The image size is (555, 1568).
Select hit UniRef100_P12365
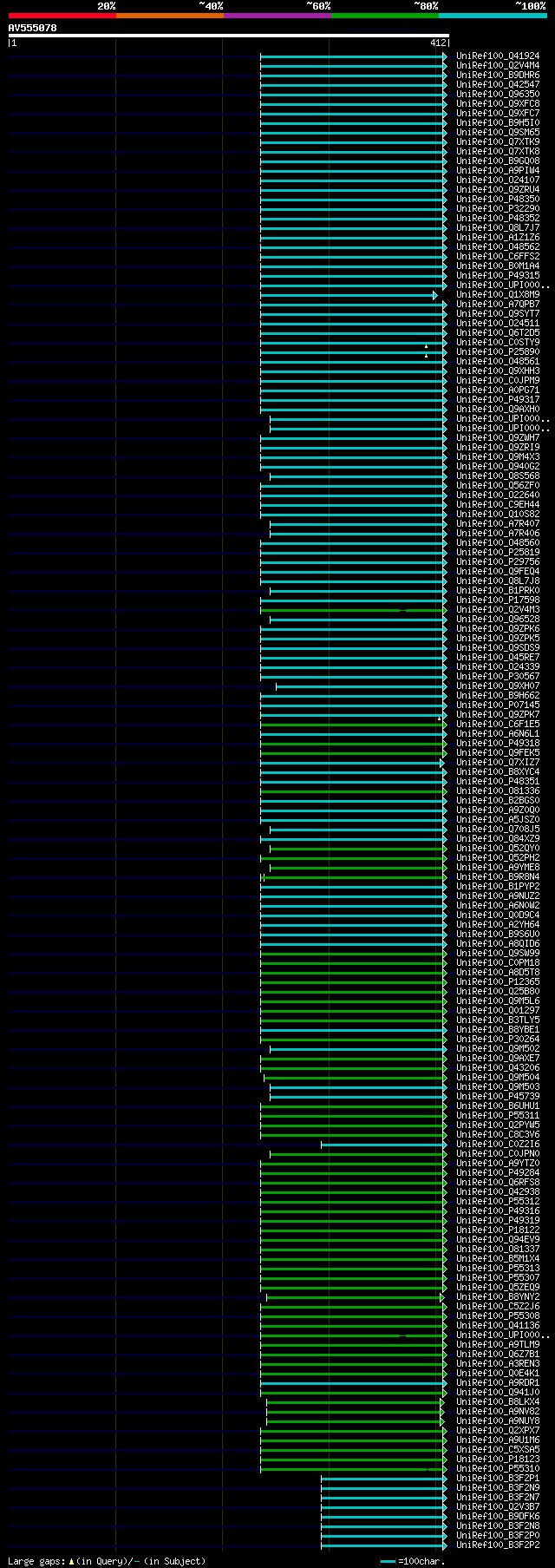tap(498, 982)
